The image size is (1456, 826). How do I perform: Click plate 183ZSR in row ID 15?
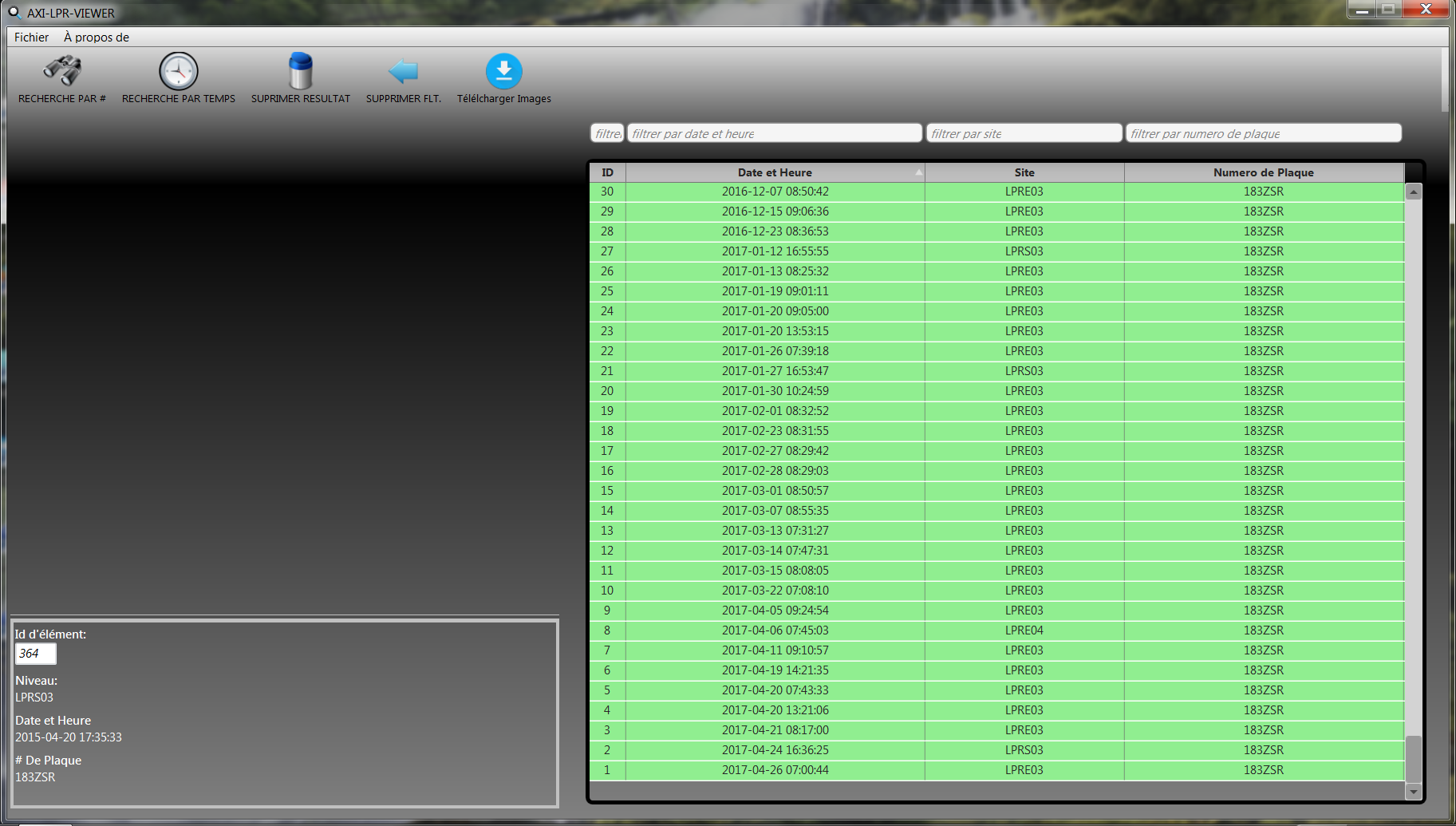[1264, 491]
